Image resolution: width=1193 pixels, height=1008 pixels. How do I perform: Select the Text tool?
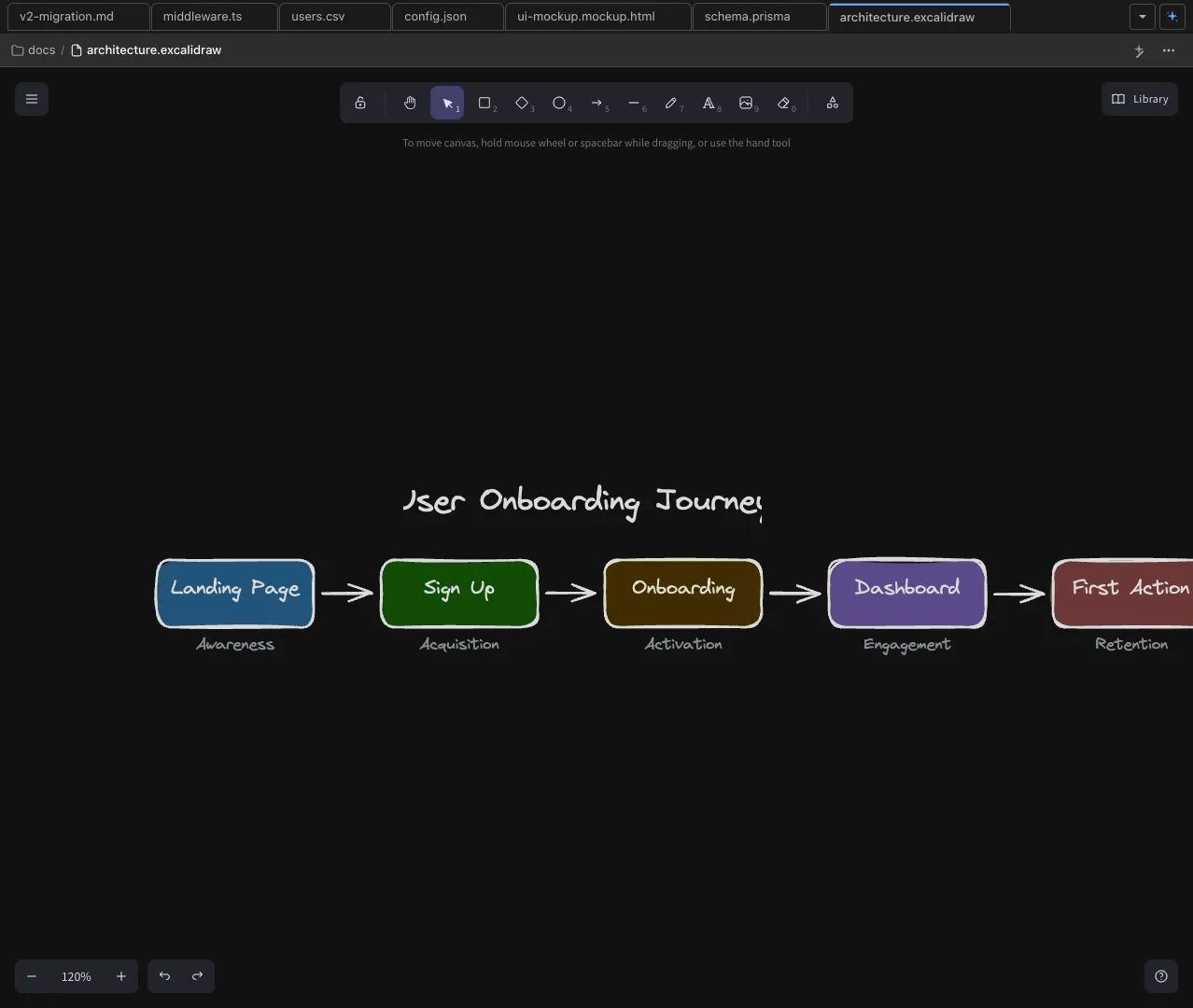pos(709,103)
